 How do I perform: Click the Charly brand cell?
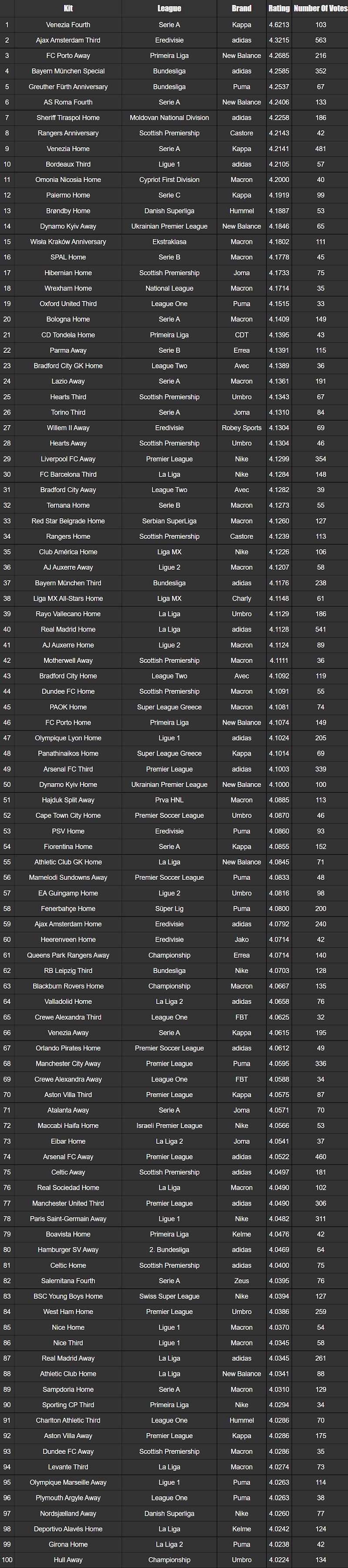click(x=242, y=598)
